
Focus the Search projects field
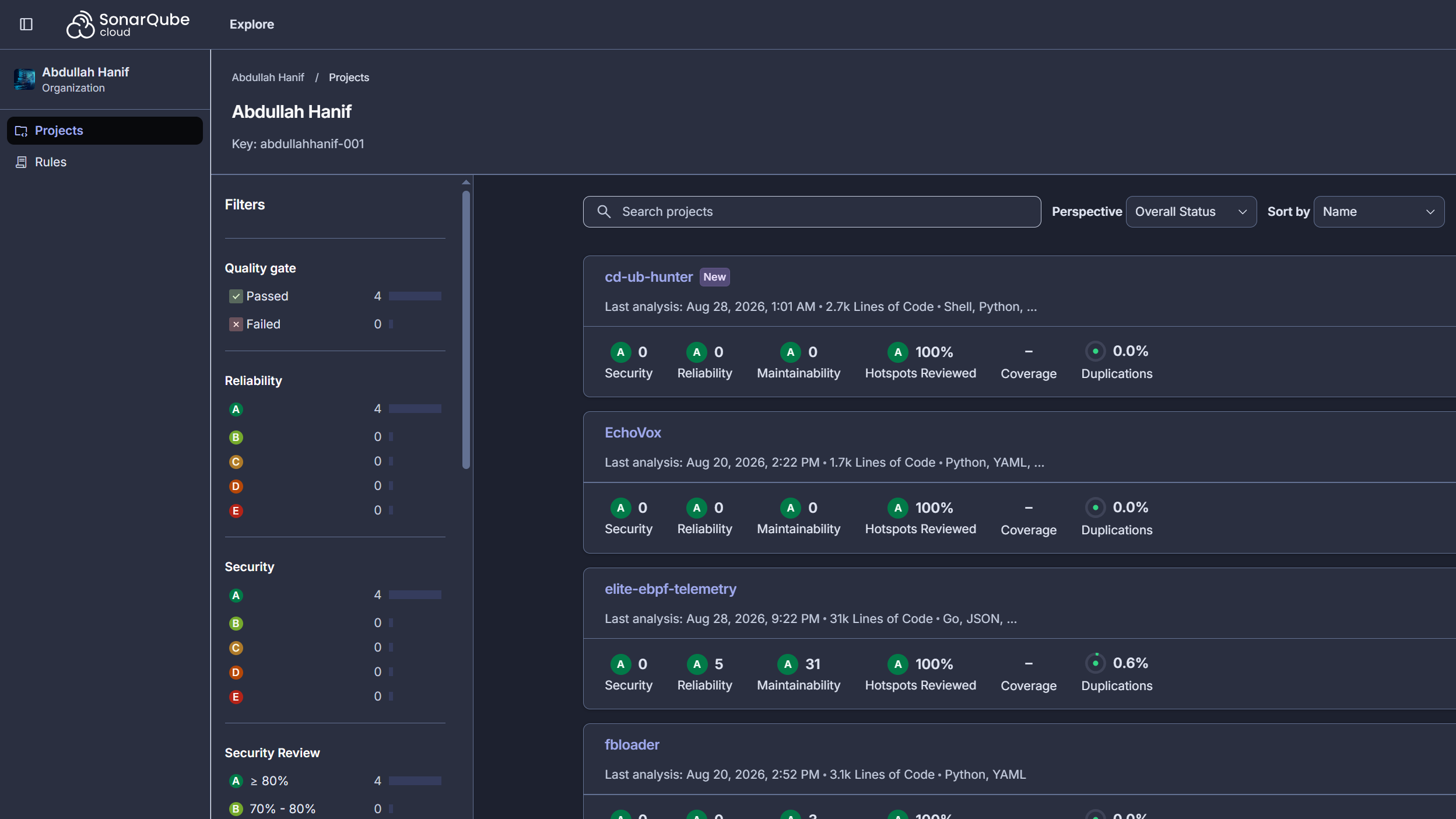click(x=812, y=212)
